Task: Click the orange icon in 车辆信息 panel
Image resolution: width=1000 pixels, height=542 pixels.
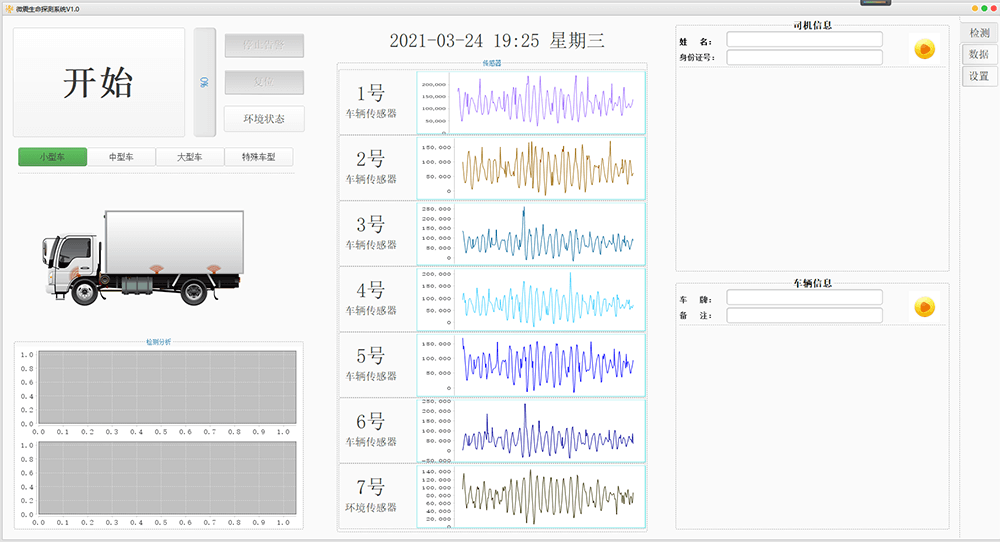Action: 925,307
